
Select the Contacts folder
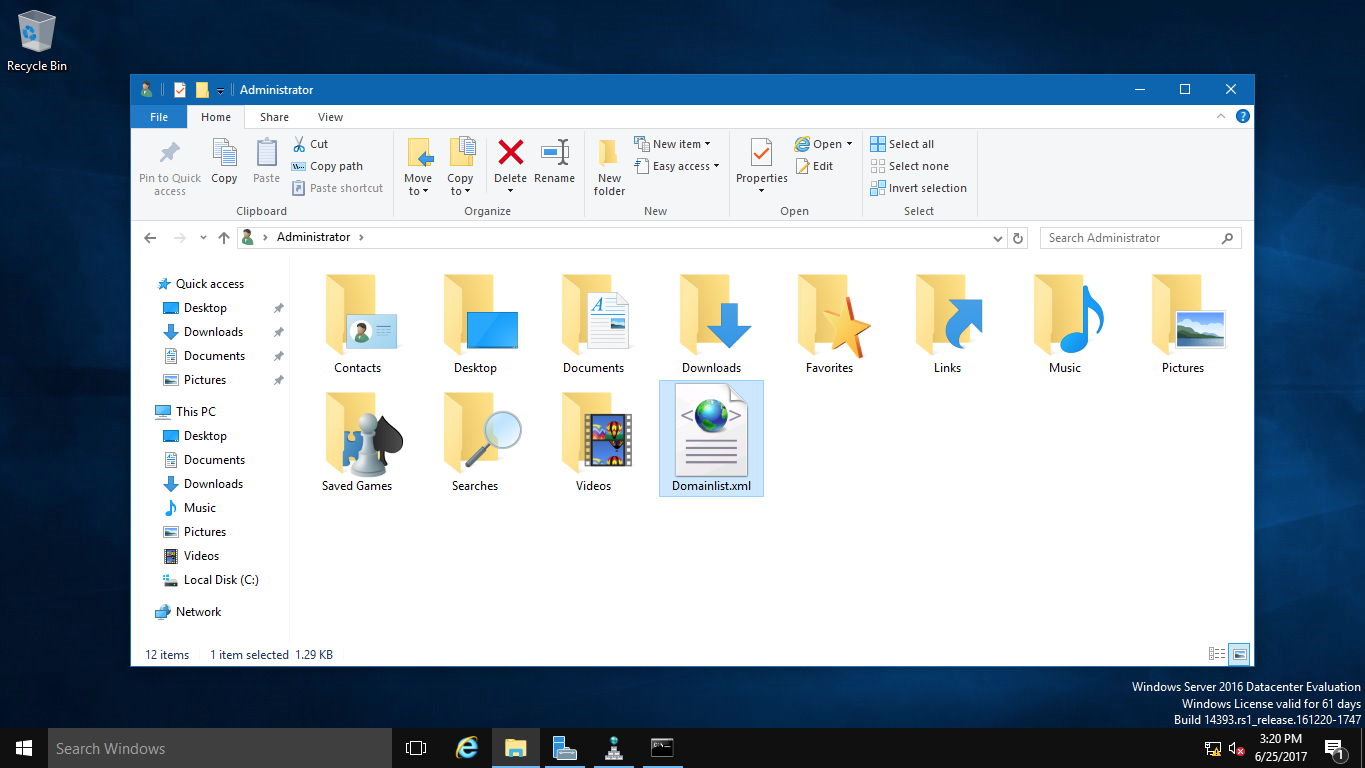coord(358,324)
